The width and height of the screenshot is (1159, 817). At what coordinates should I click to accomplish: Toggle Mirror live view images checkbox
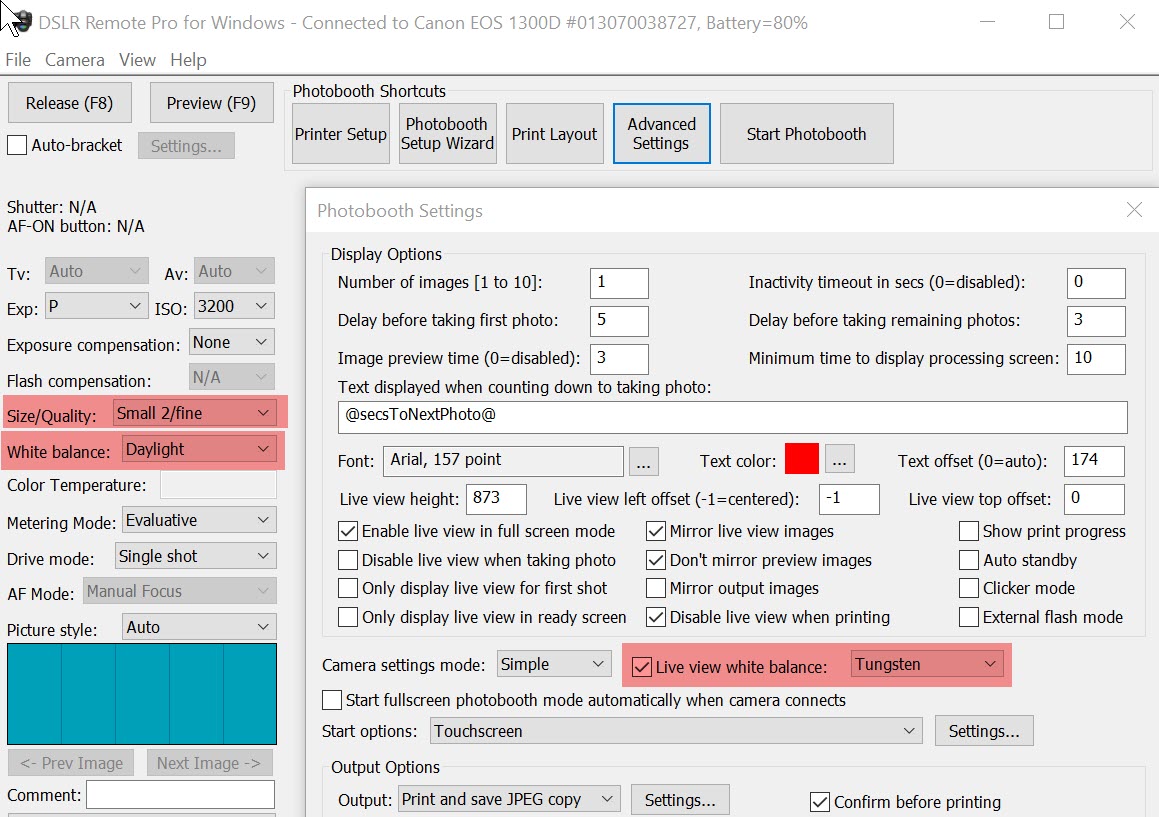(x=656, y=532)
